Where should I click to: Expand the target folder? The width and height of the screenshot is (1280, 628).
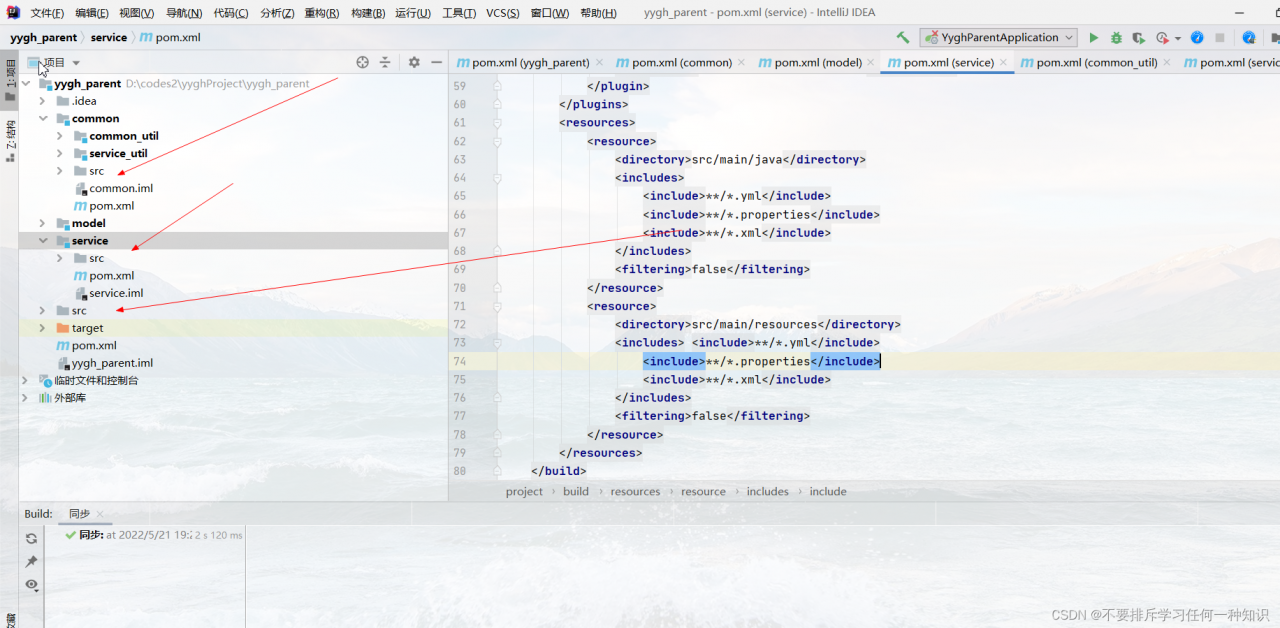click(x=43, y=328)
